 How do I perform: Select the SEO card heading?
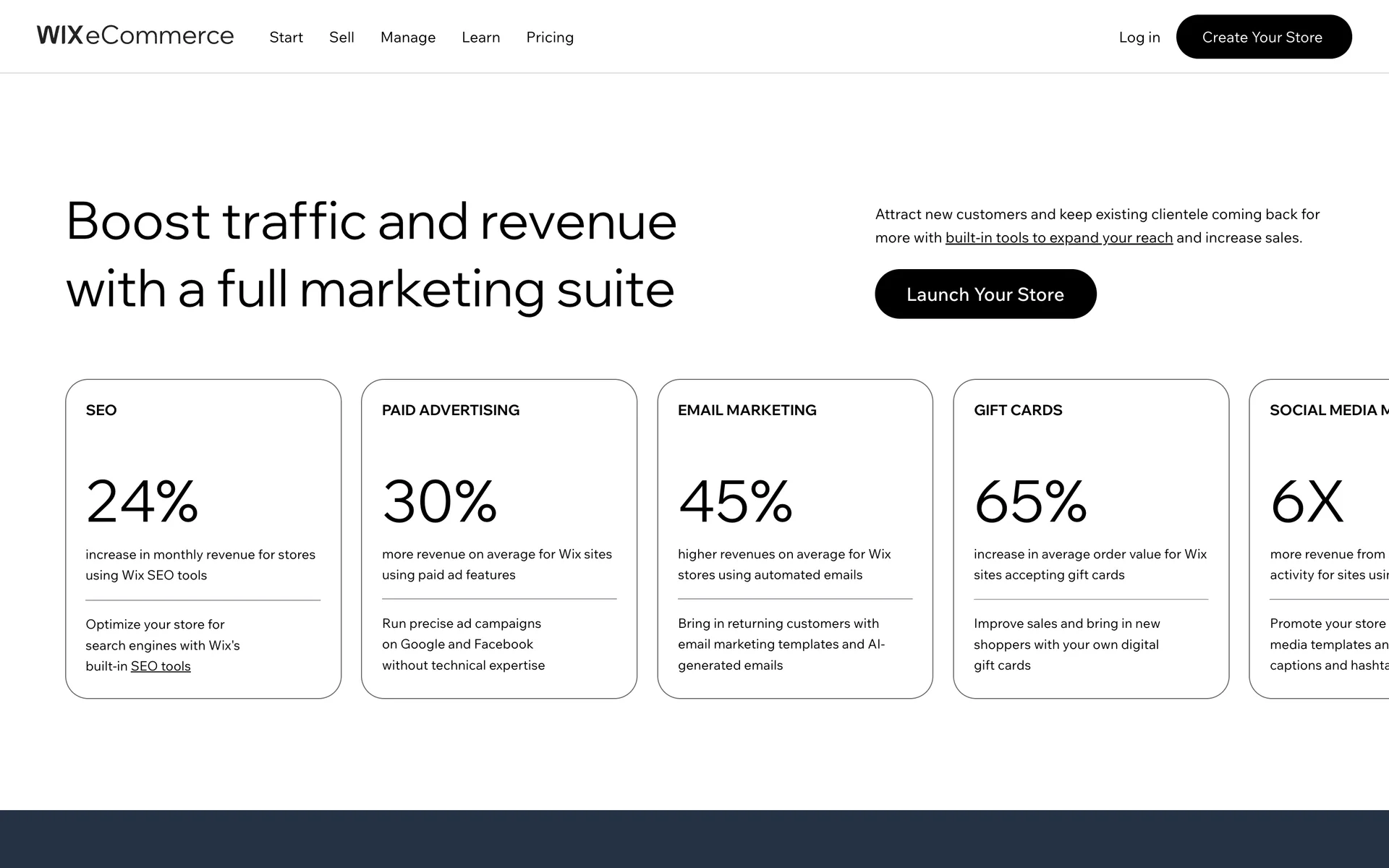click(101, 410)
